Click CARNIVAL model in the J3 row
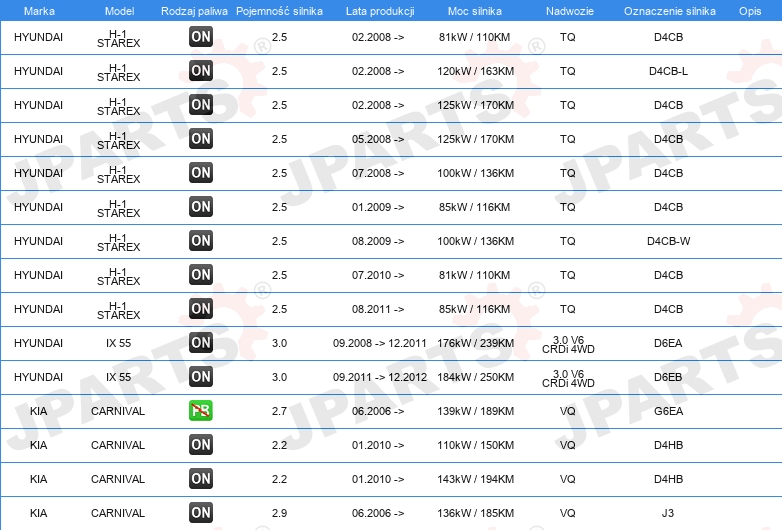Screen dimensions: 782x530 pos(118,513)
